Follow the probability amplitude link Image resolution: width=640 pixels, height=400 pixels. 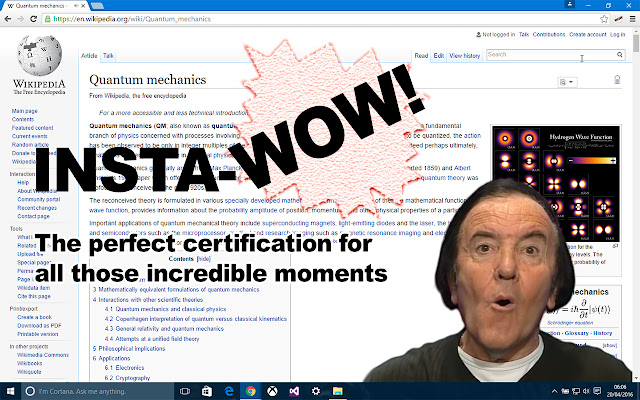[248, 210]
